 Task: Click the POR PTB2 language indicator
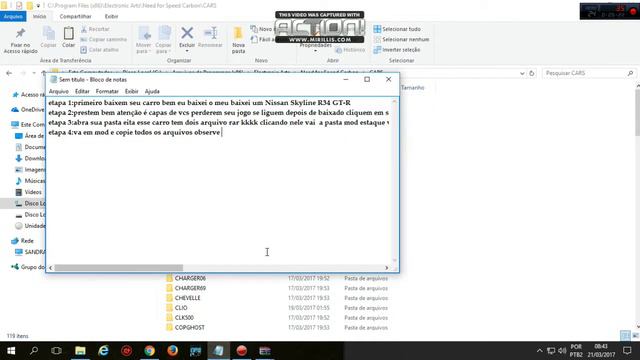pos(576,351)
